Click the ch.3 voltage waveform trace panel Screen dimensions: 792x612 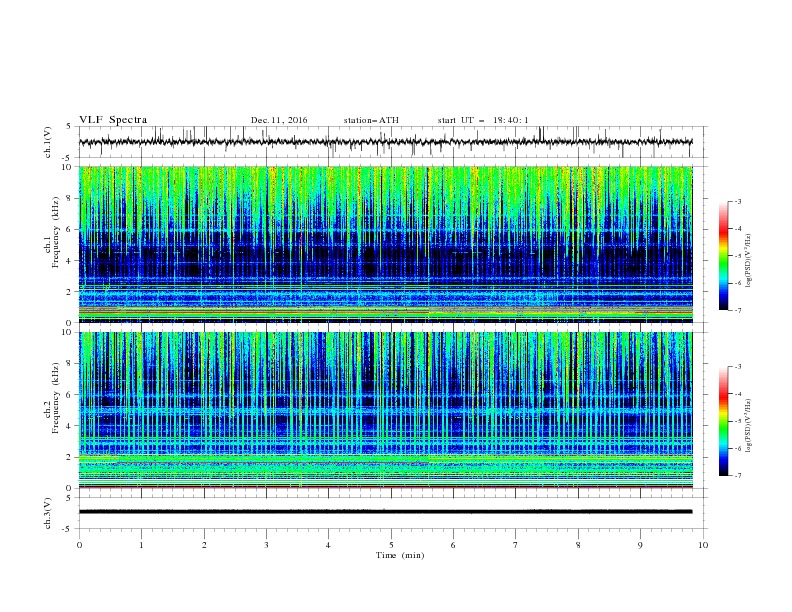[391, 513]
